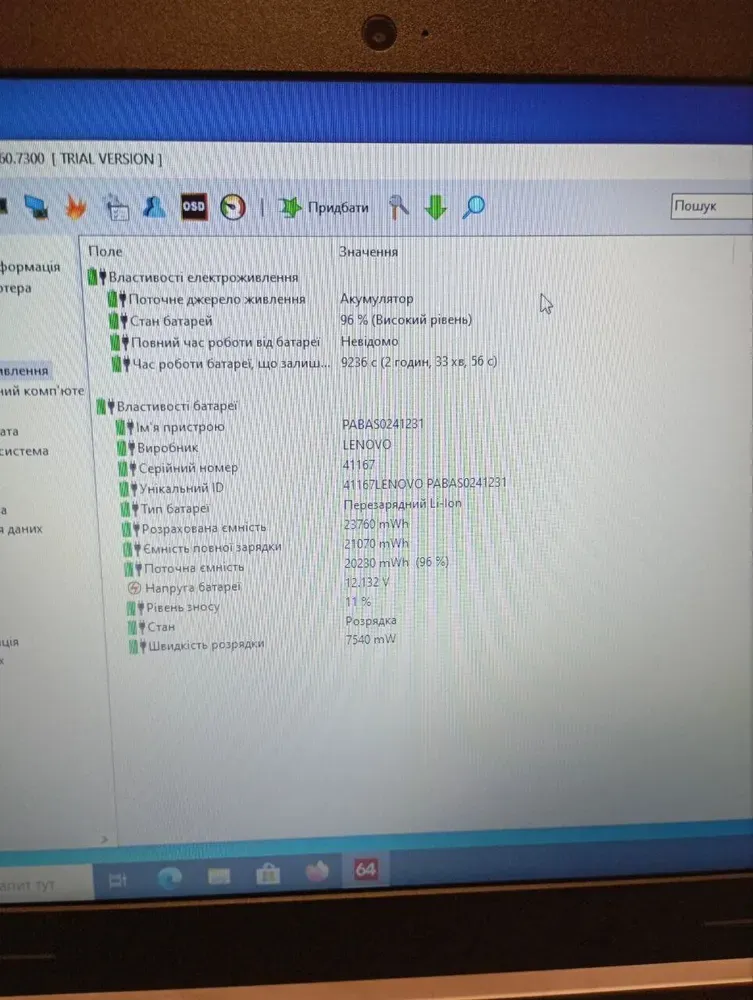This screenshot has width=753, height=1000.
Task: Click the Поле column header
Action: coord(105,252)
